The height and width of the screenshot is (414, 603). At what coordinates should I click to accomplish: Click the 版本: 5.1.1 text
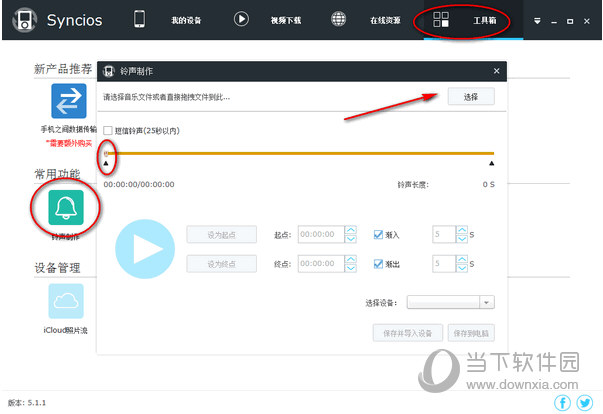click(x=27, y=403)
